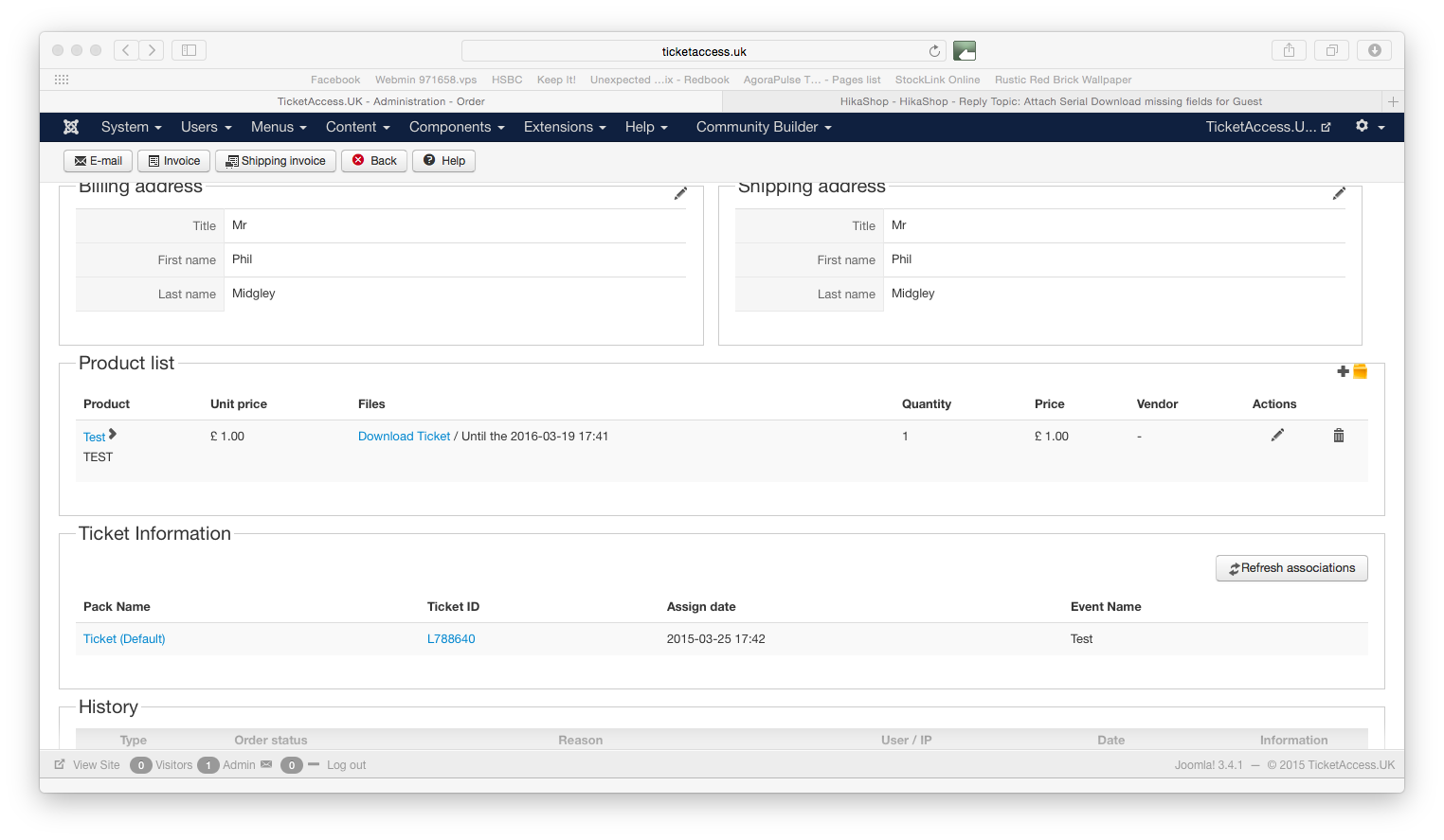The image size is (1444, 840).
Task: Expand the System menu
Action: pyautogui.click(x=132, y=127)
